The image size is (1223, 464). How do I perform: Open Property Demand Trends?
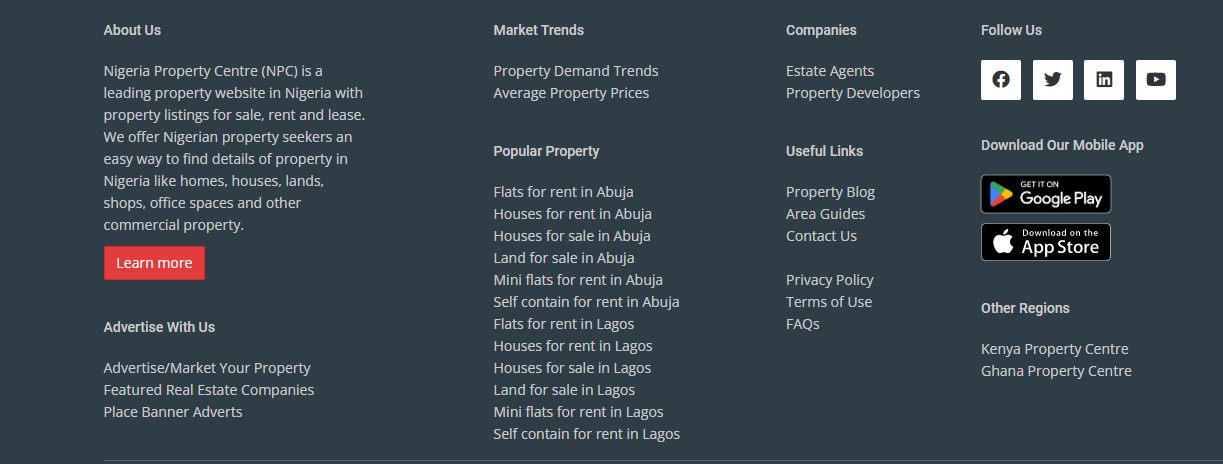tap(575, 71)
